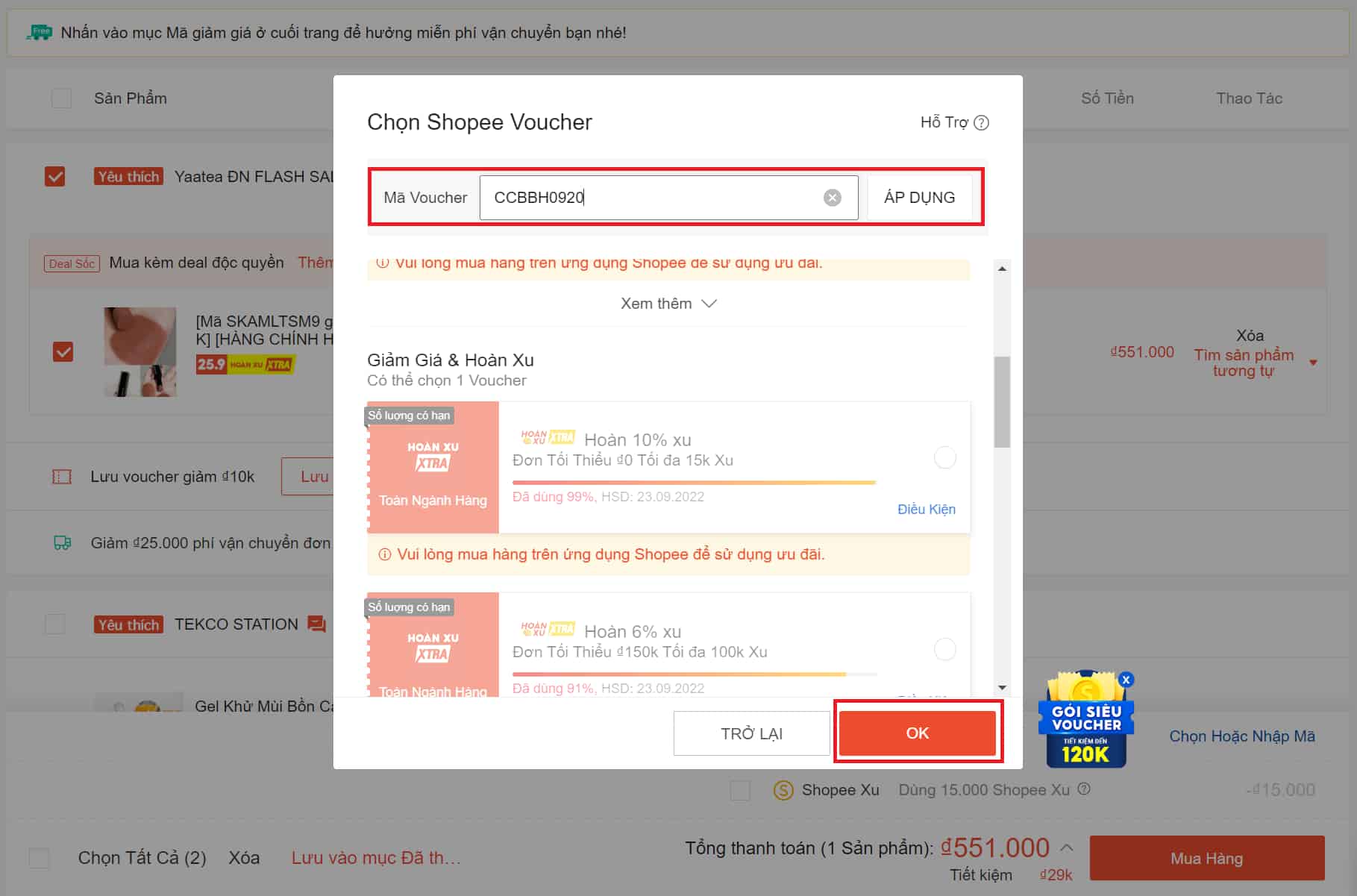Select the Hoàn 6% xu voucher
This screenshot has width=1357, height=896.
pos(944,649)
